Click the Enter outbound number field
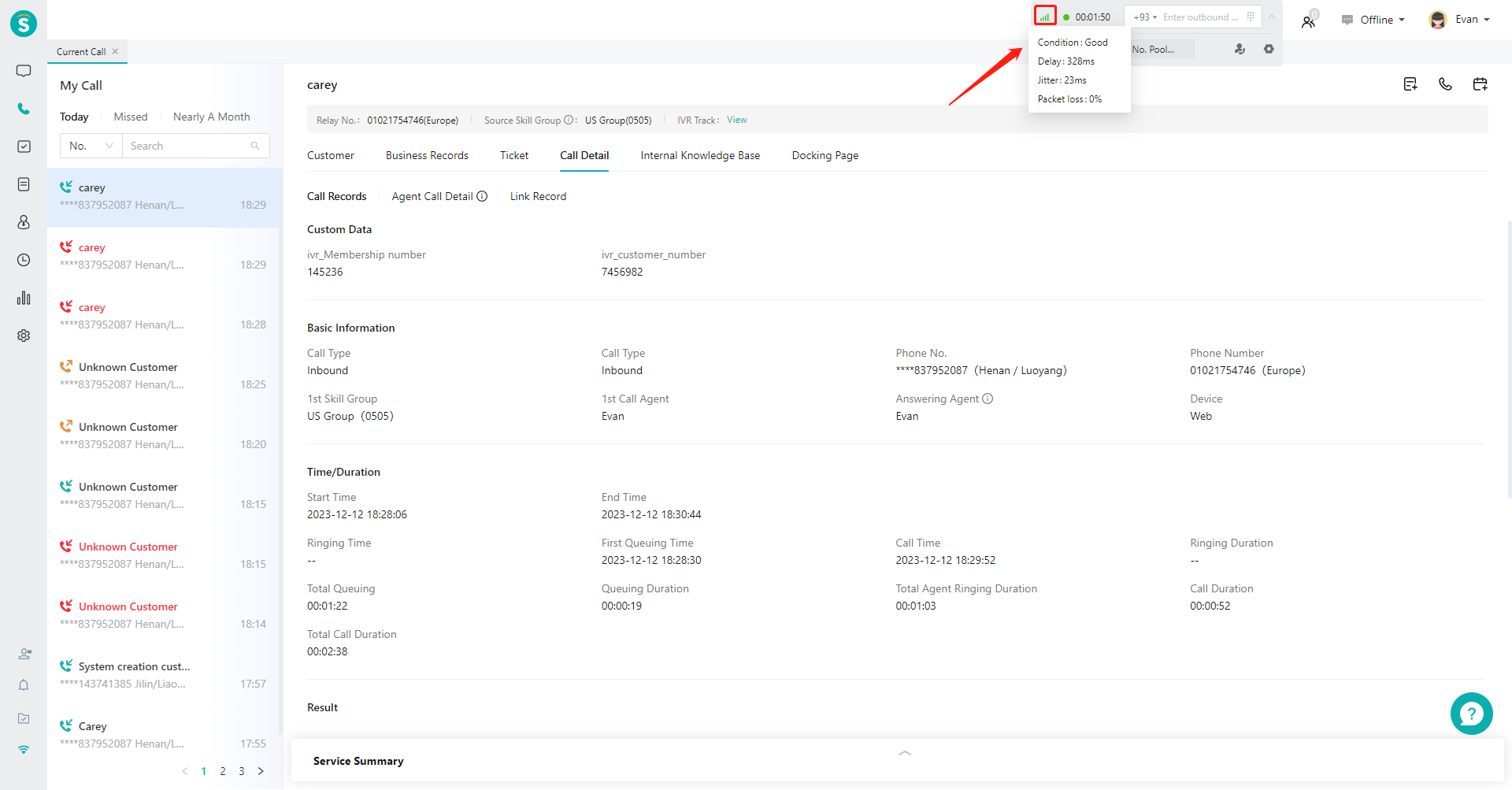1512x790 pixels. click(1201, 17)
